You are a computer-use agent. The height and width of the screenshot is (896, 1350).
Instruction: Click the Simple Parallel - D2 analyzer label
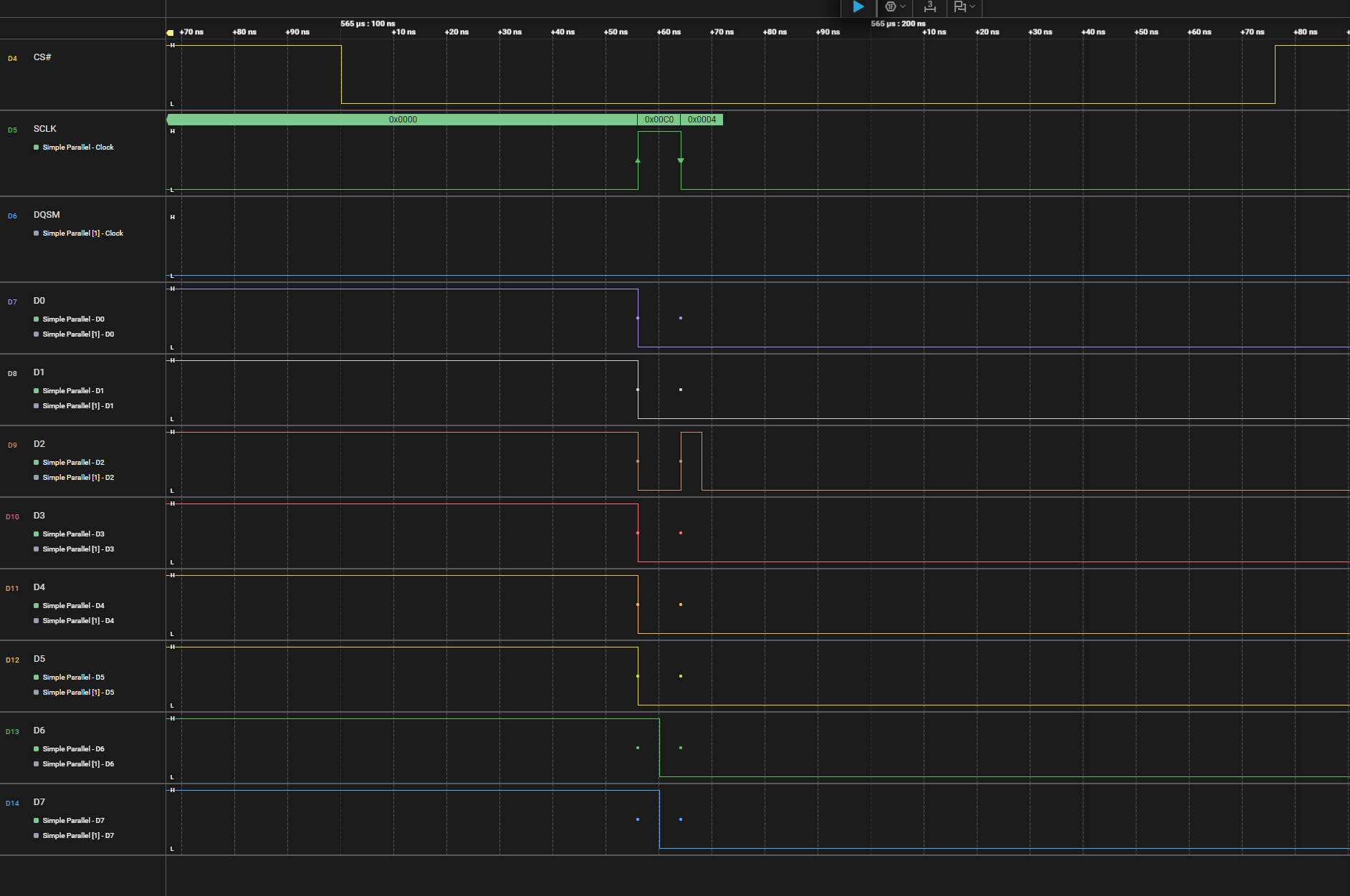(x=73, y=463)
